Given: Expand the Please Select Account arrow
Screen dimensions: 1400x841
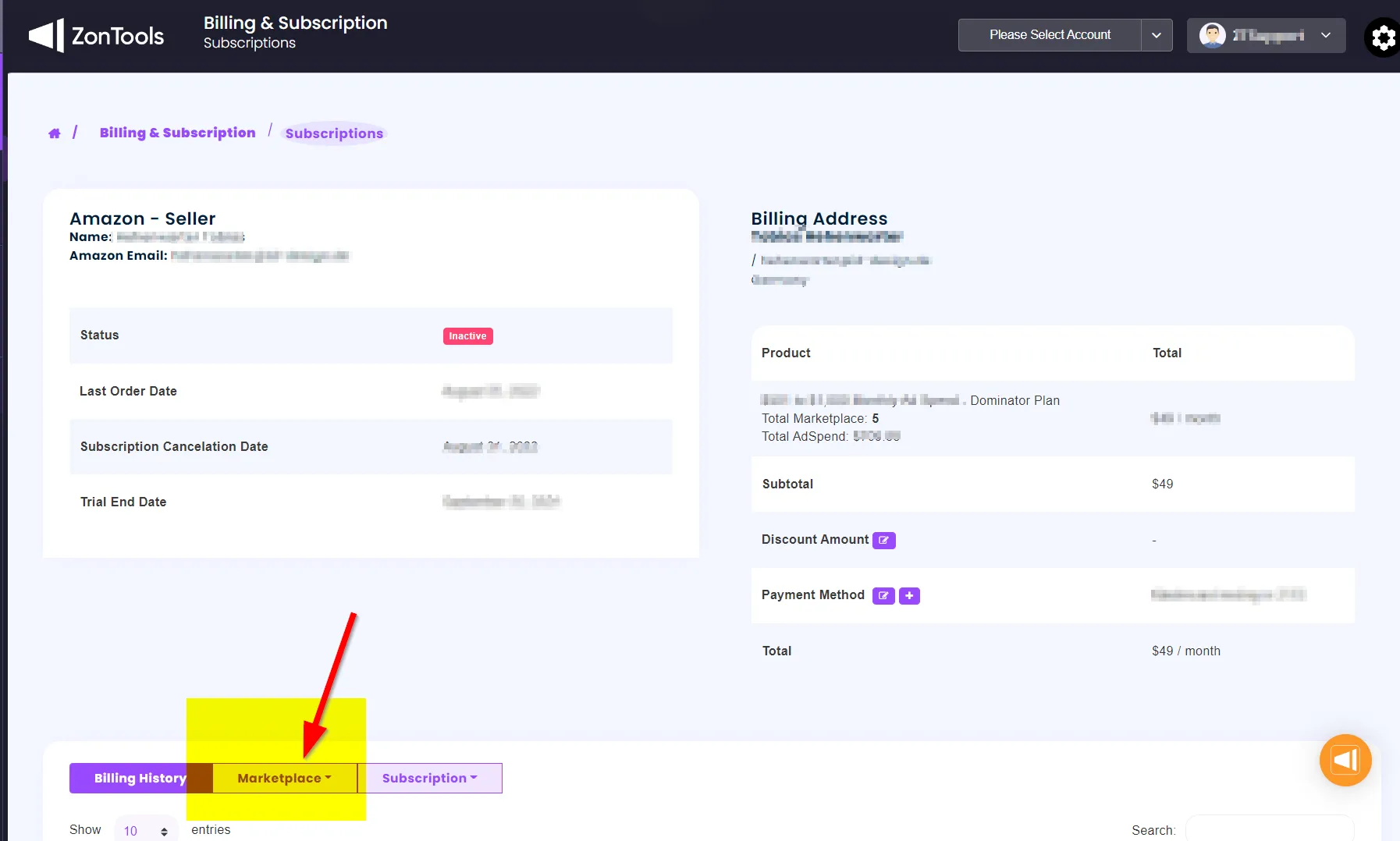Looking at the screenshot, I should tap(1157, 35).
